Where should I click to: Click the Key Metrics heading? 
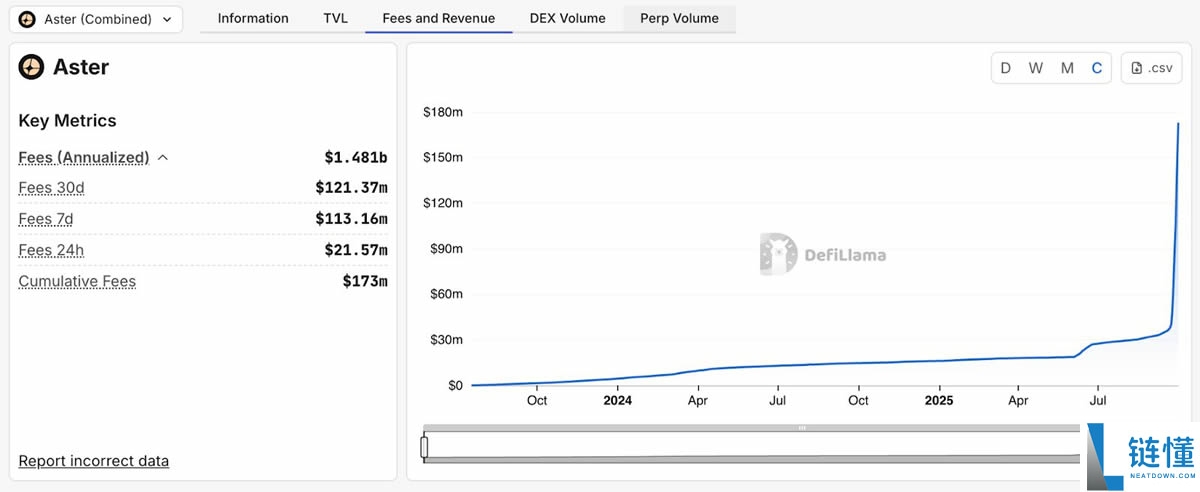click(68, 121)
